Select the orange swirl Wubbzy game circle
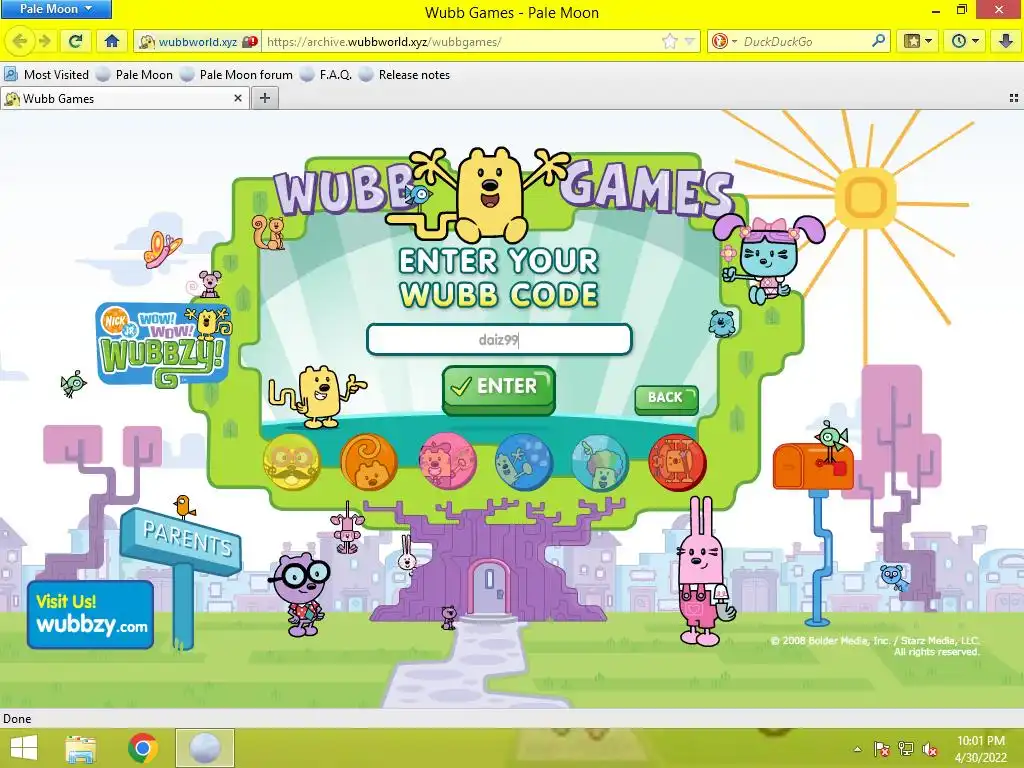The width and height of the screenshot is (1024, 768). point(368,463)
